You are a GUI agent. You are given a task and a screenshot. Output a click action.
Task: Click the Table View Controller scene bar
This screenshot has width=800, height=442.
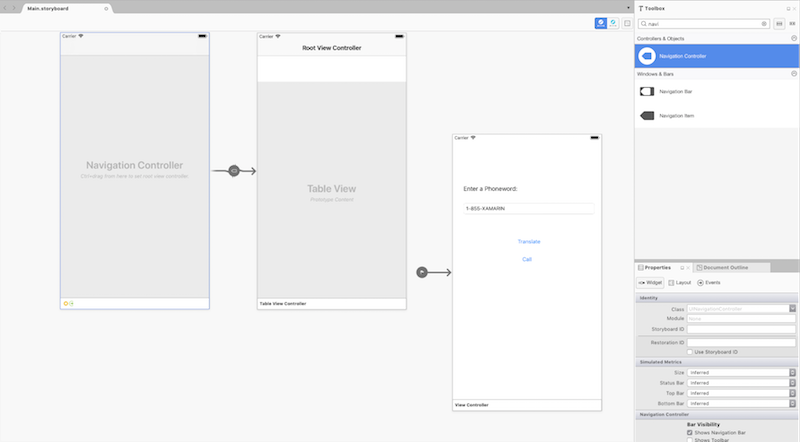pyautogui.click(x=332, y=304)
